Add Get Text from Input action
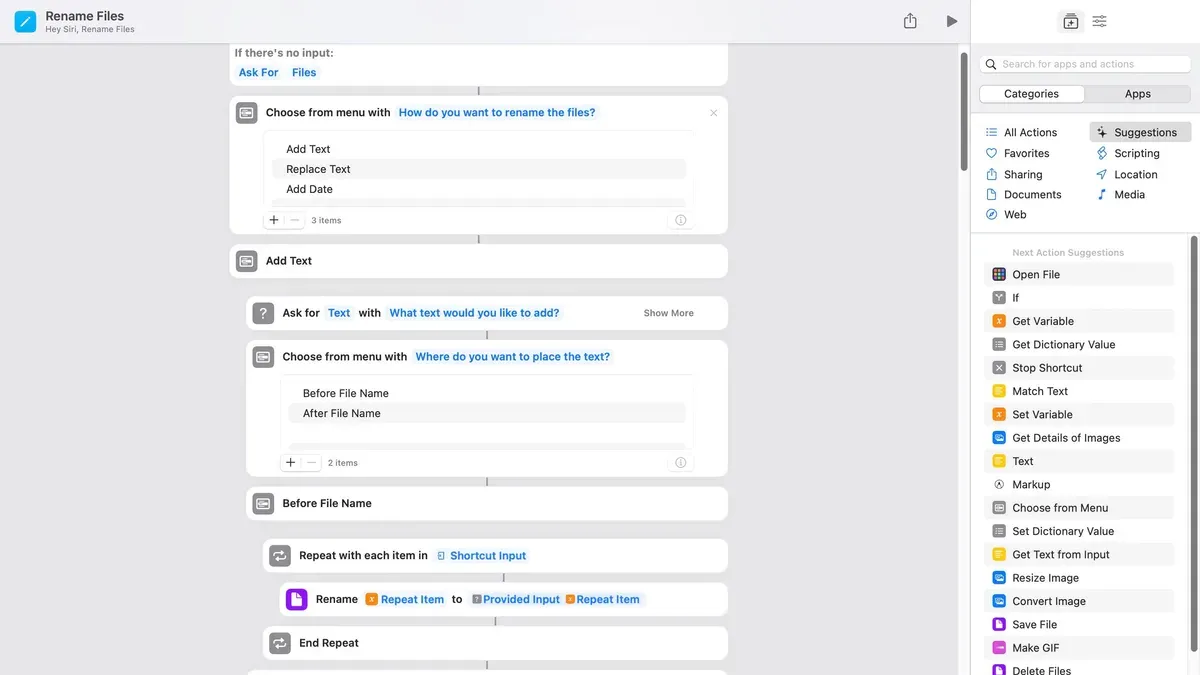The image size is (1200, 675). [x=1079, y=554]
